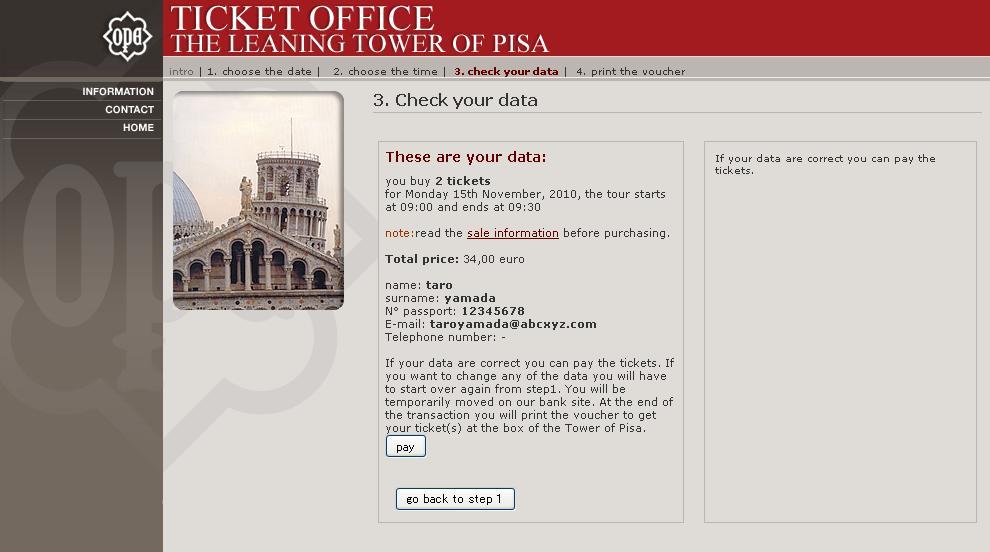This screenshot has width=990, height=552.
Task: Click the OPA logo emblem
Action: [128, 36]
